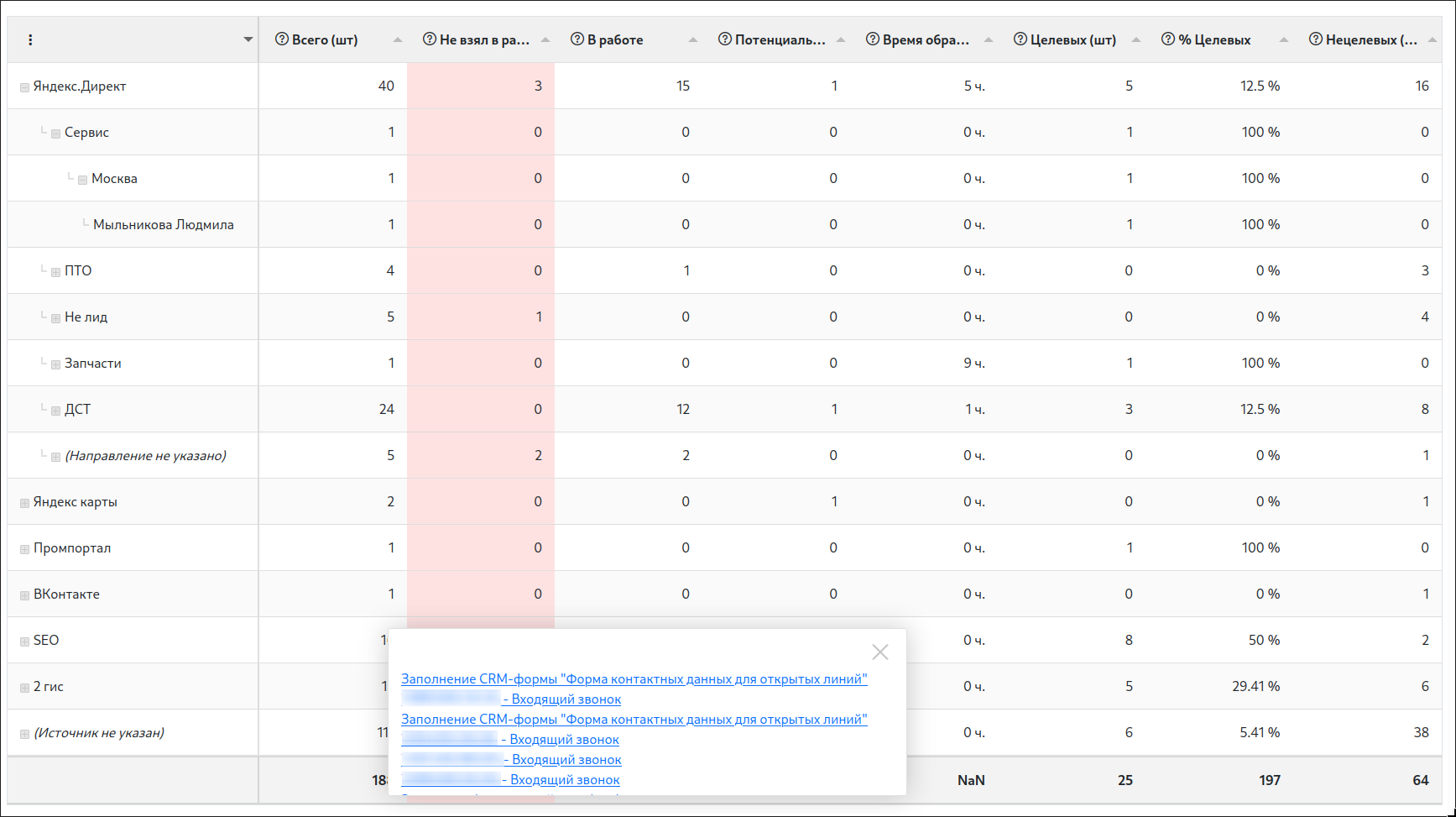Click the value 38 in last source row
The height and width of the screenshot is (817, 1456).
click(x=1421, y=732)
